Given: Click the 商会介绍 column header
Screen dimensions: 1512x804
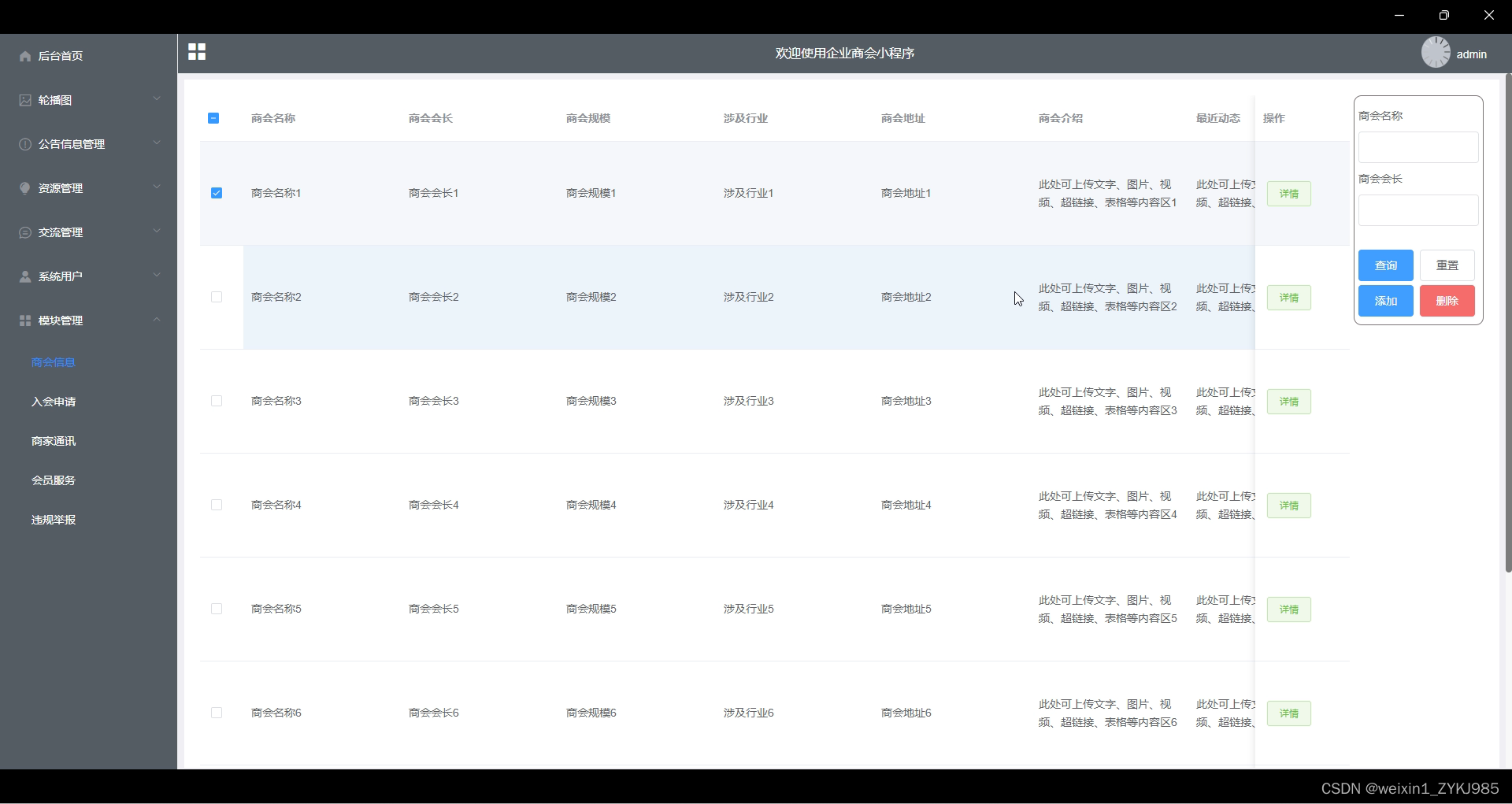Looking at the screenshot, I should click(1061, 118).
